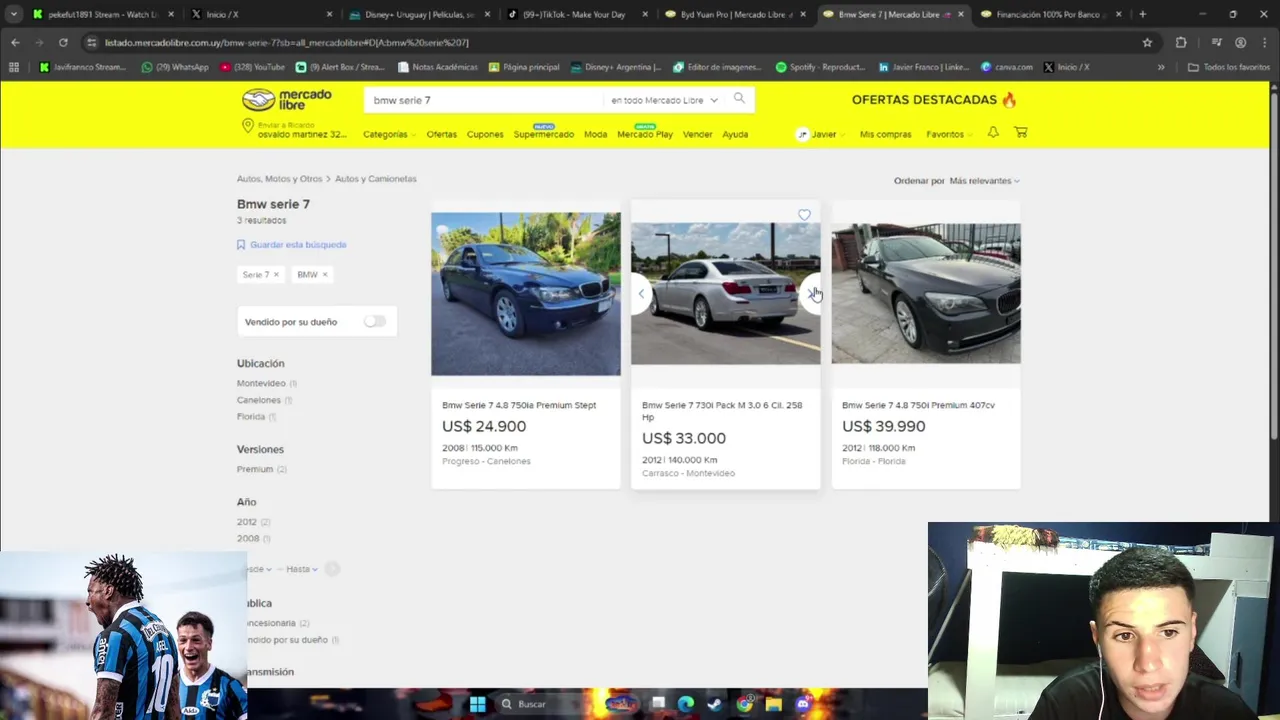Open File Explorer from the taskbar

(773, 704)
